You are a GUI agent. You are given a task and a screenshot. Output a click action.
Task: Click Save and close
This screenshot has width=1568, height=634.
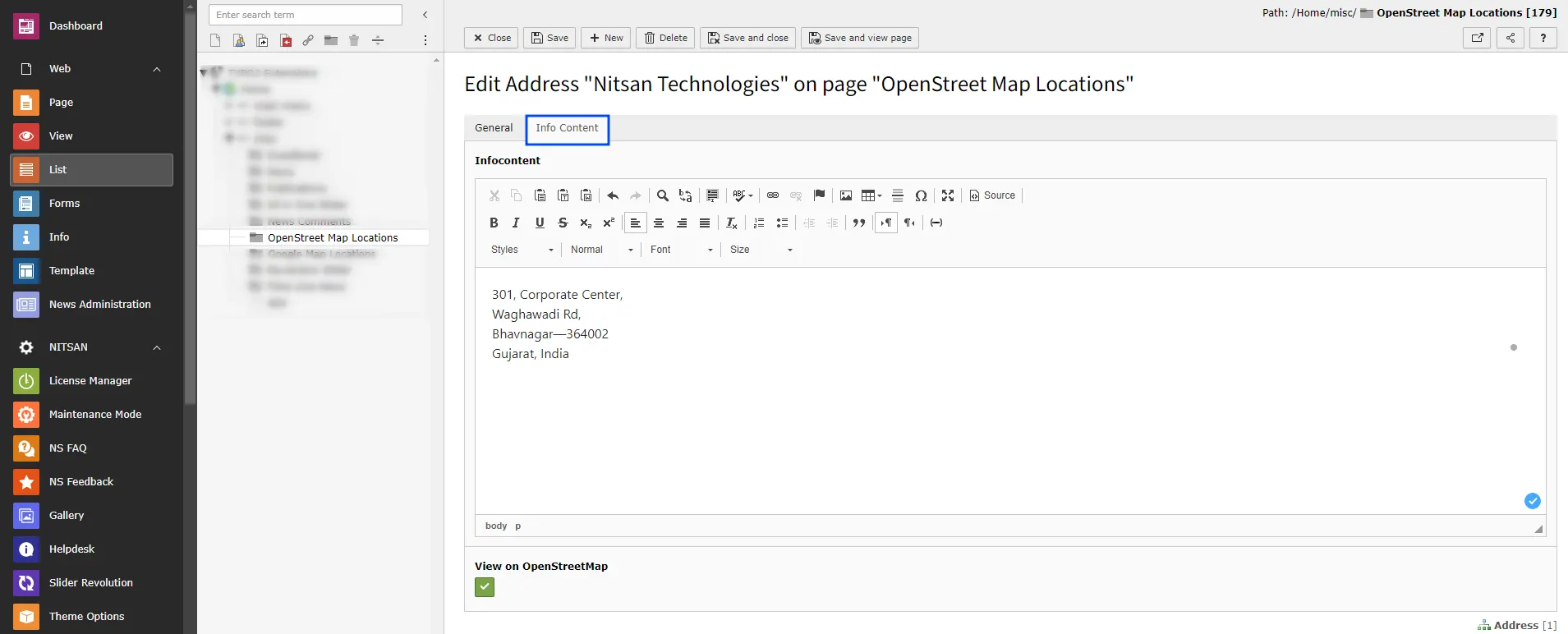tap(748, 38)
